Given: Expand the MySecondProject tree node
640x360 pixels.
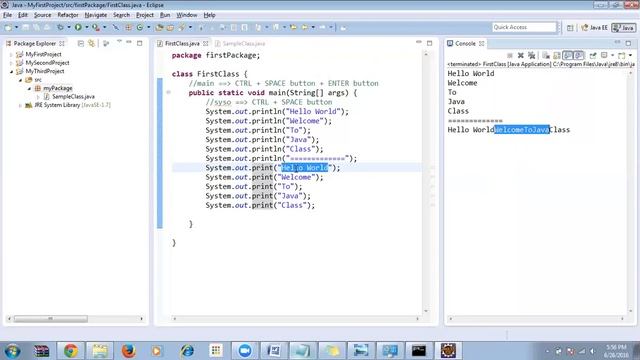Looking at the screenshot, I should click(x=11, y=63).
